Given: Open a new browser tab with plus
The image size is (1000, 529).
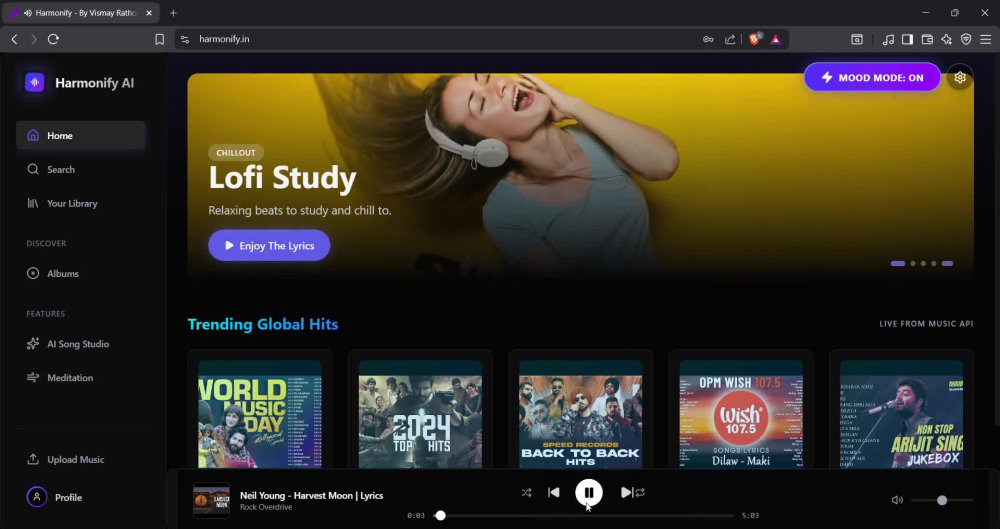Looking at the screenshot, I should [173, 13].
